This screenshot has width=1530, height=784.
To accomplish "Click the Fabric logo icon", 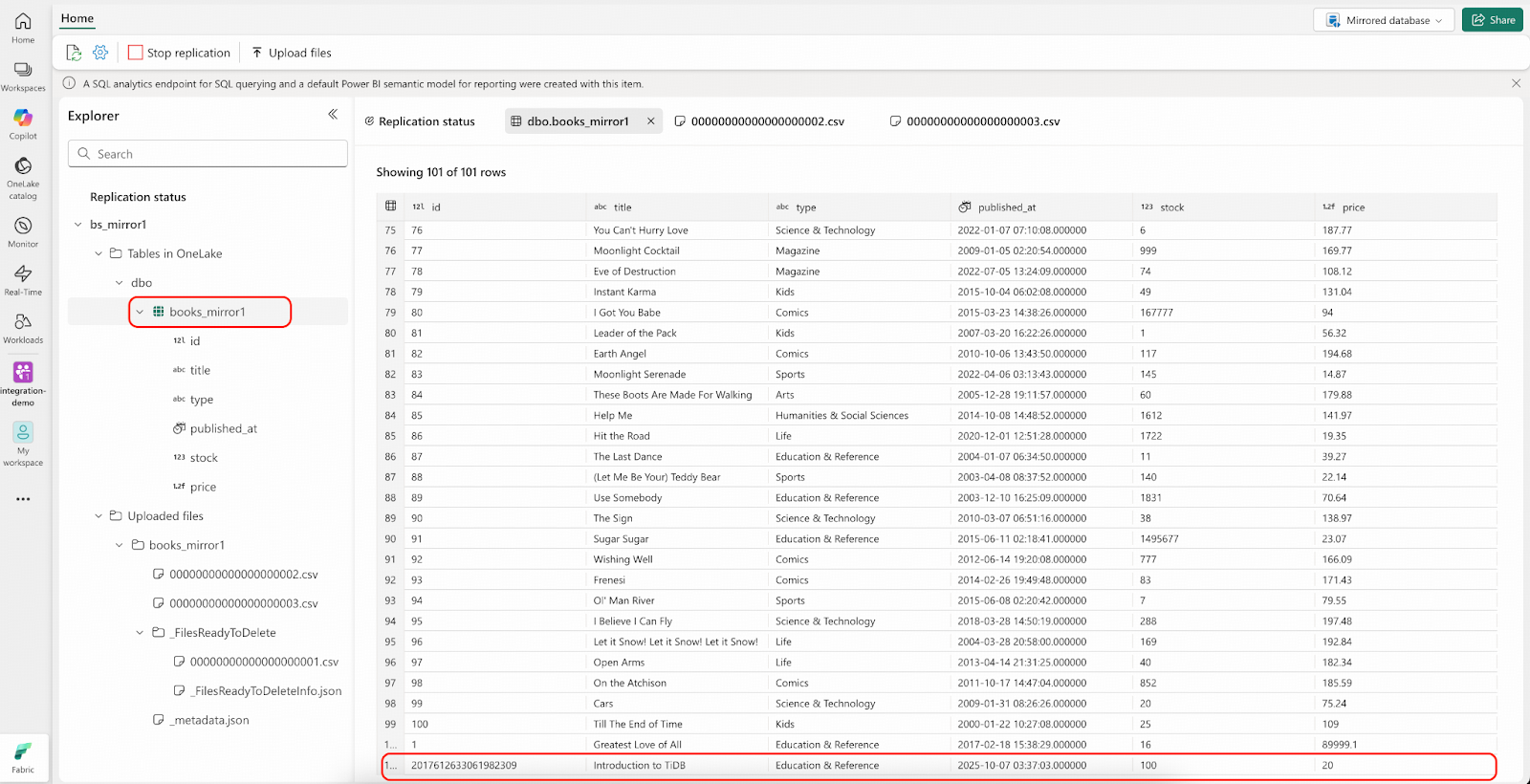I will point(23,752).
